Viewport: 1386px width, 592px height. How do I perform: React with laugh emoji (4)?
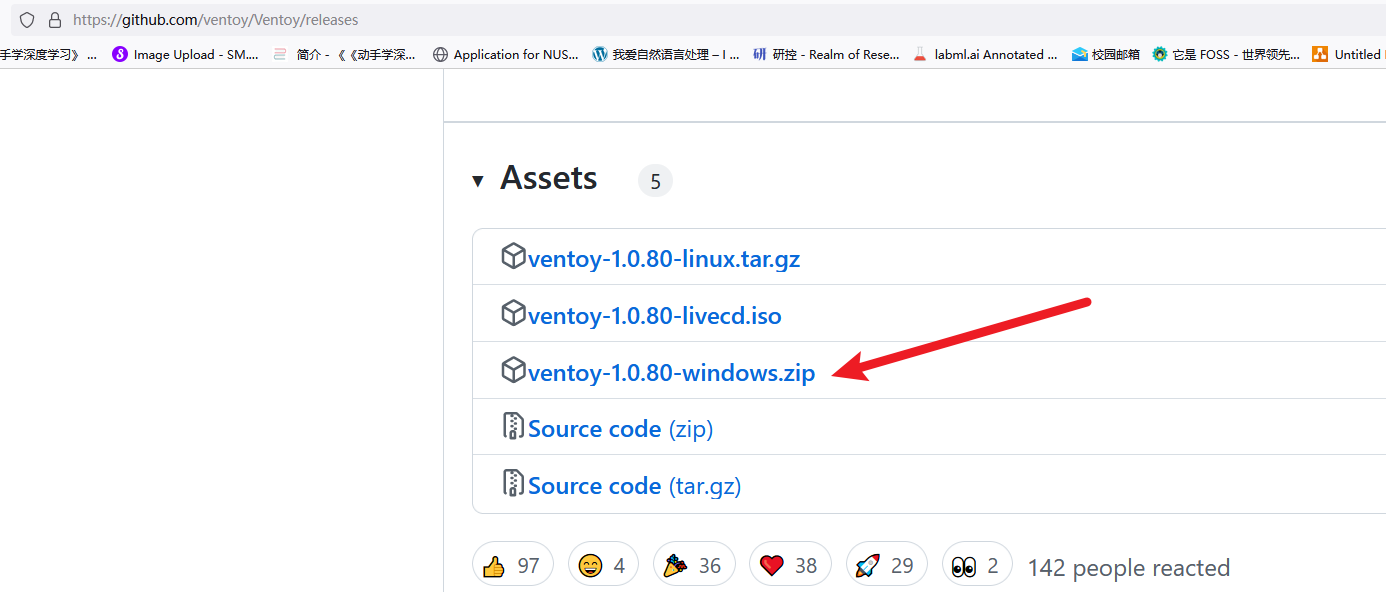coord(602,565)
